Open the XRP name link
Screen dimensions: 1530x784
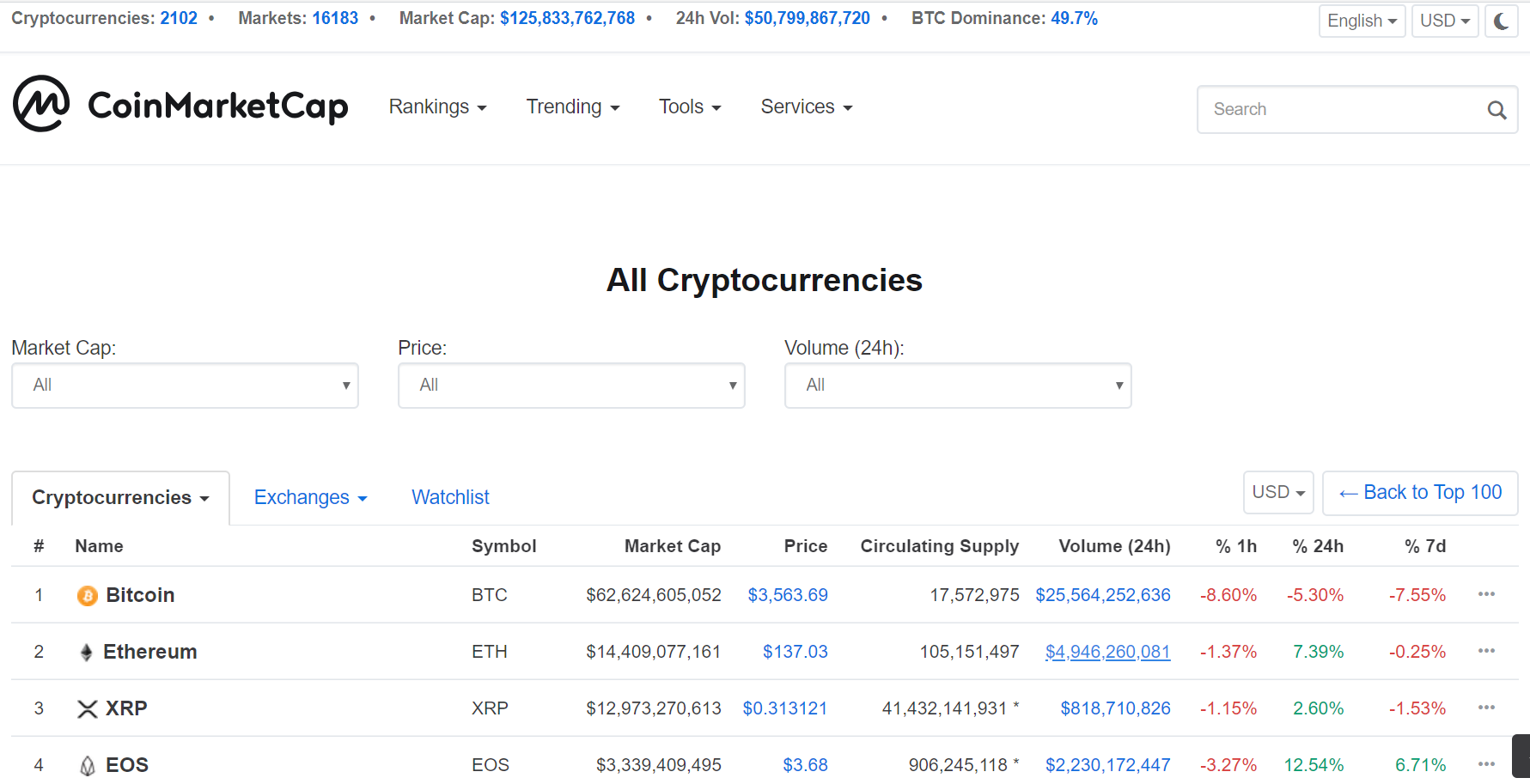(126, 708)
